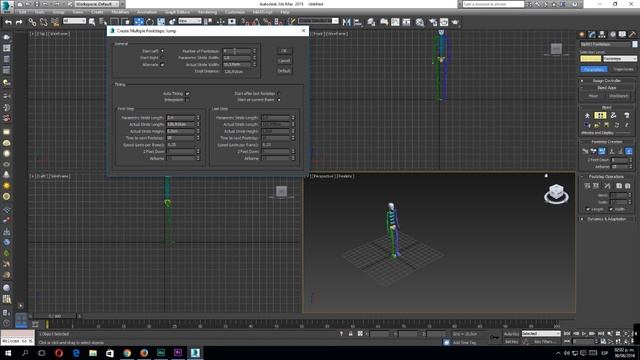640x360 pixels.
Task: Toggle the Interpolate checkbox
Action: 187,100
